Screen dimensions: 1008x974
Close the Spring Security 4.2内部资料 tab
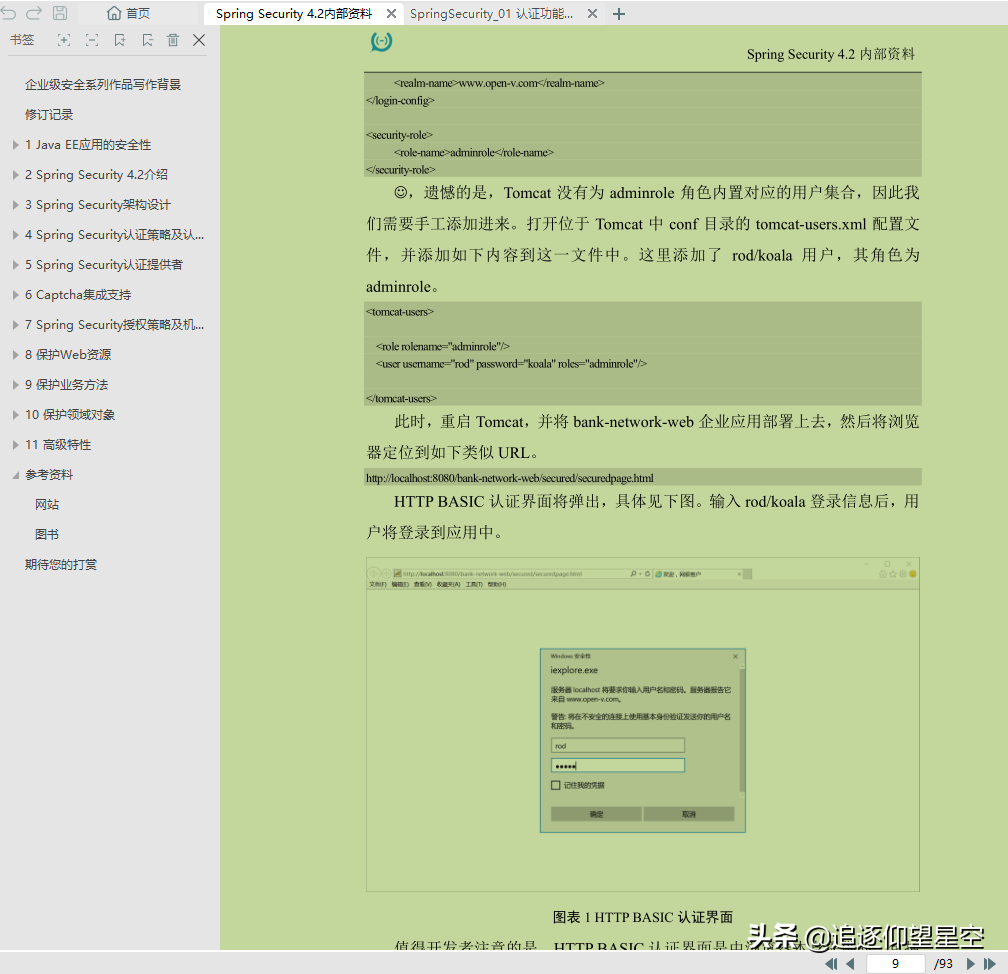[x=391, y=14]
